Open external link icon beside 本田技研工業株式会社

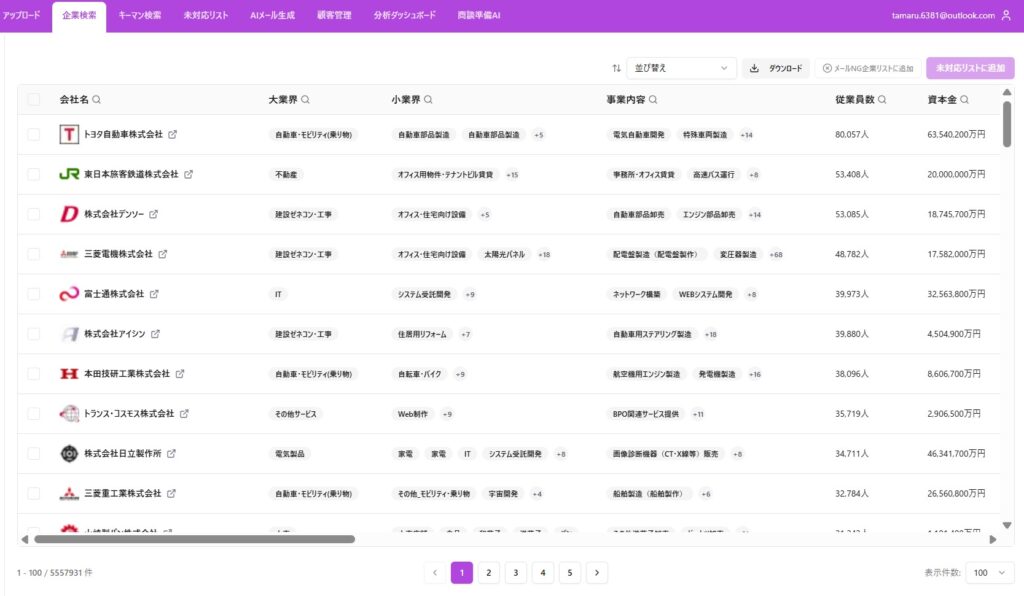(x=180, y=373)
